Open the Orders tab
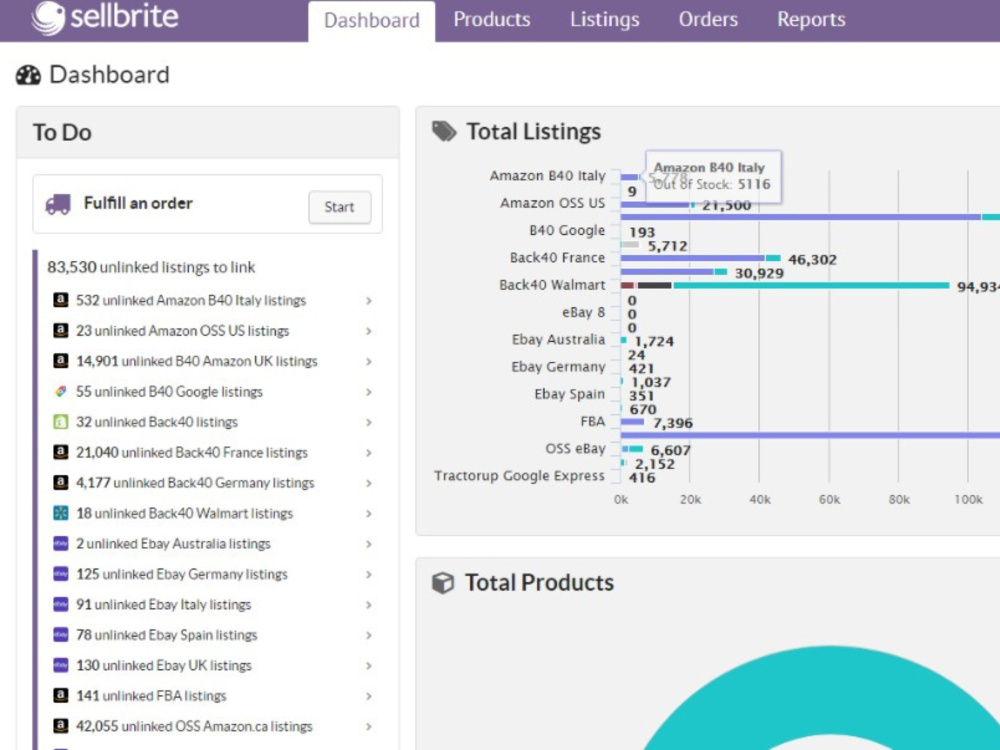 coord(708,19)
